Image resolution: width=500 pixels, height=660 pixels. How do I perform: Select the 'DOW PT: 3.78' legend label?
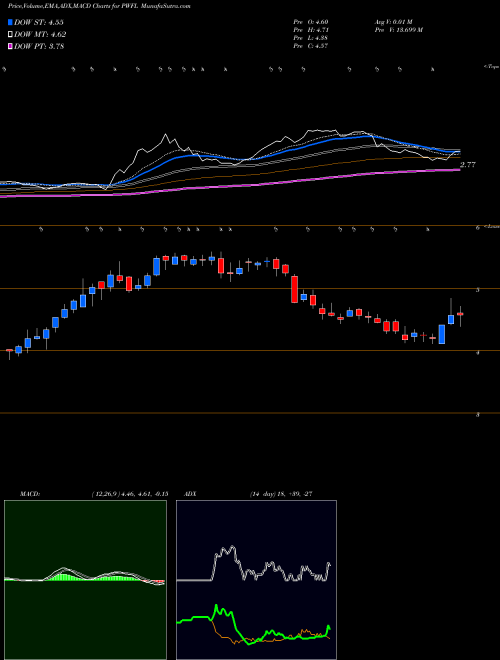(x=39, y=47)
